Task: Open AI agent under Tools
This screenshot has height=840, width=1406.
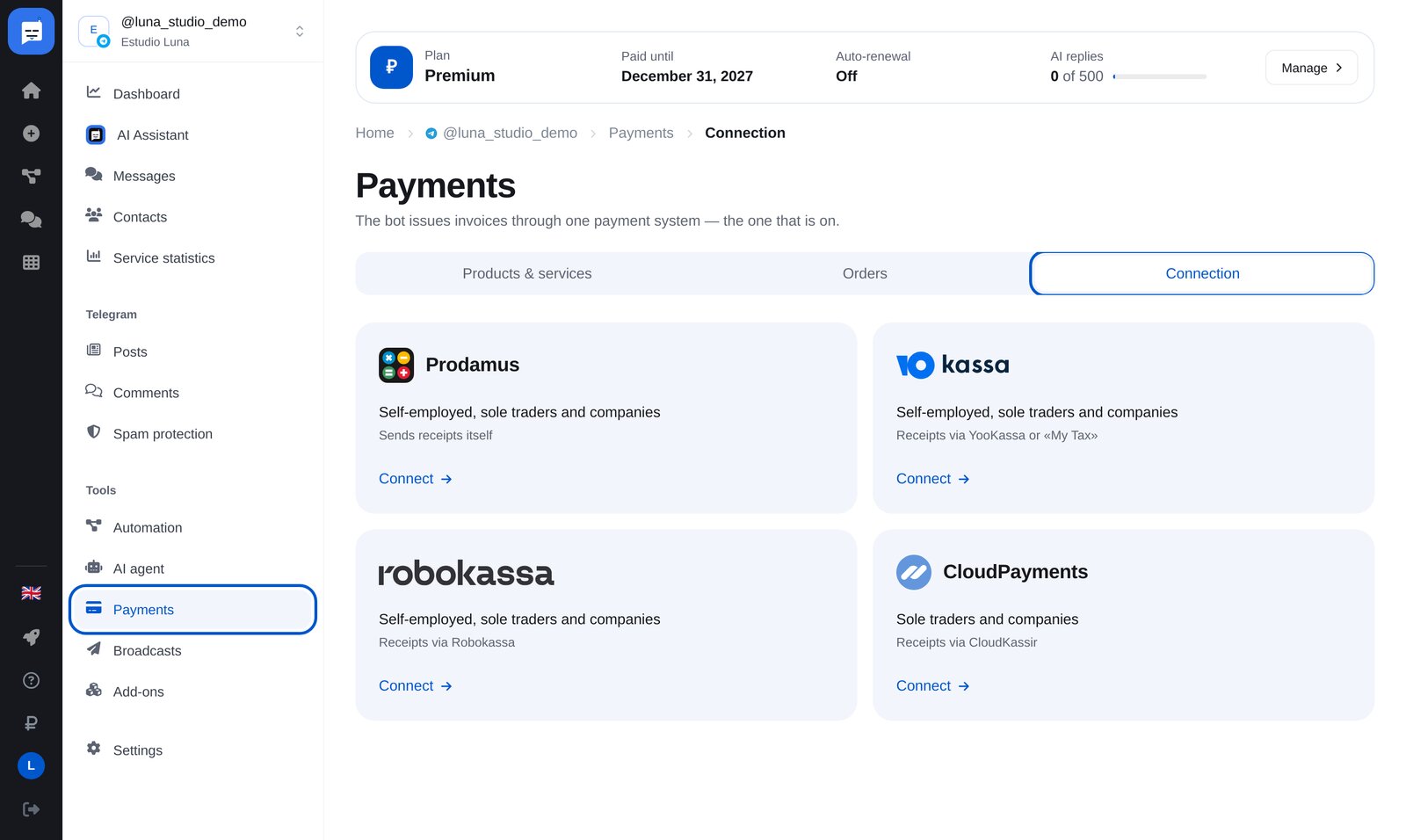Action: (x=192, y=568)
